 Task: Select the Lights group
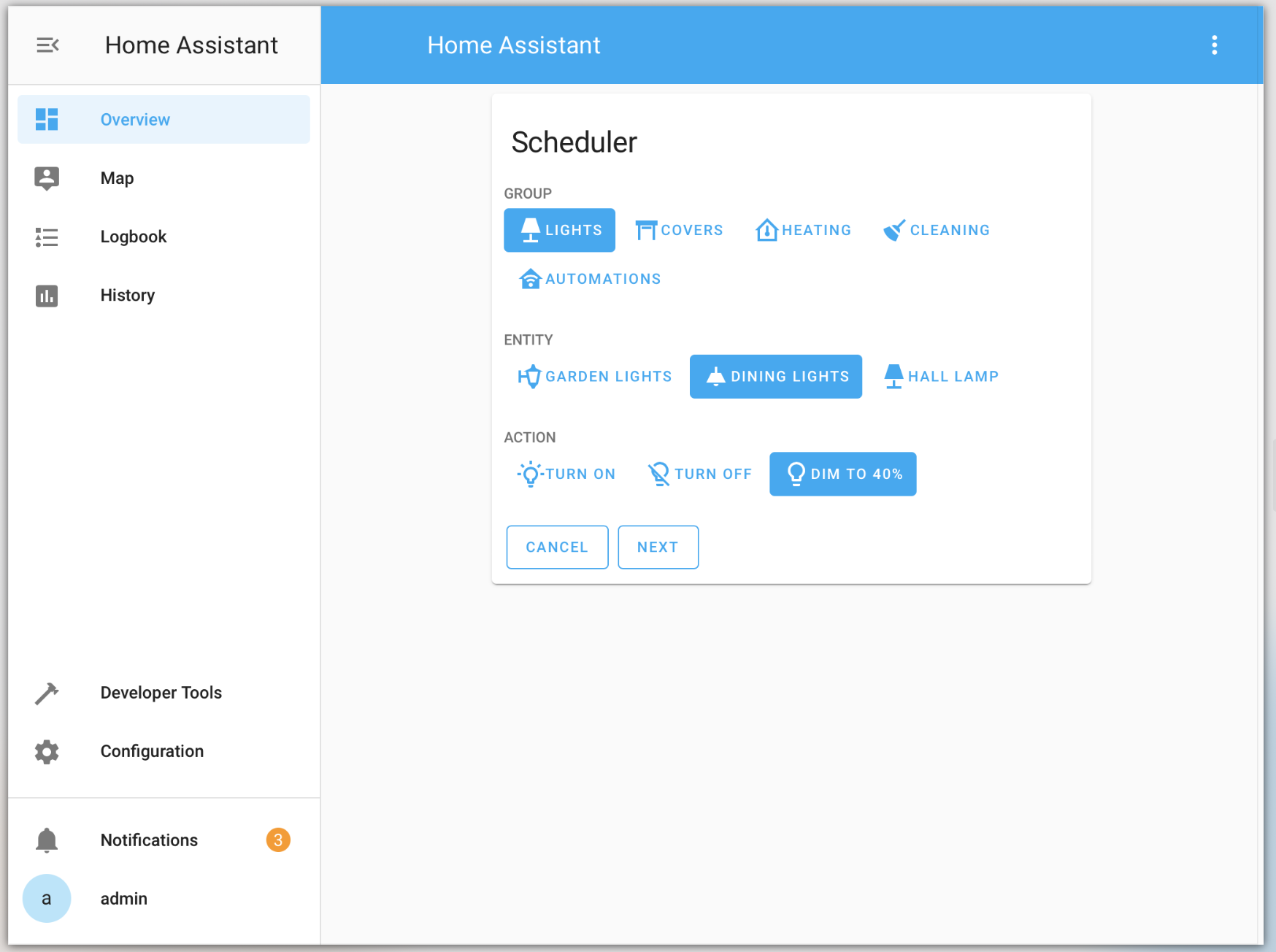click(560, 230)
